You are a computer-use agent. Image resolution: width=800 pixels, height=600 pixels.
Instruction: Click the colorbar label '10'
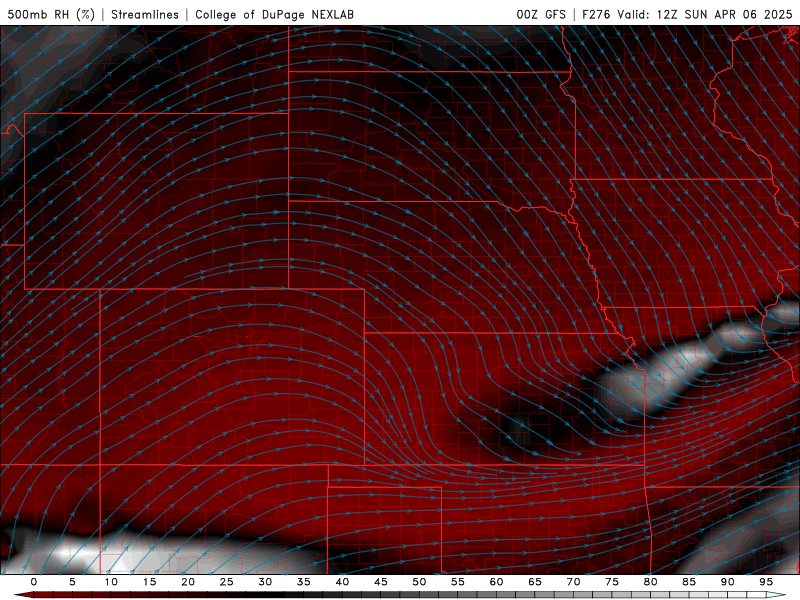[x=111, y=582]
